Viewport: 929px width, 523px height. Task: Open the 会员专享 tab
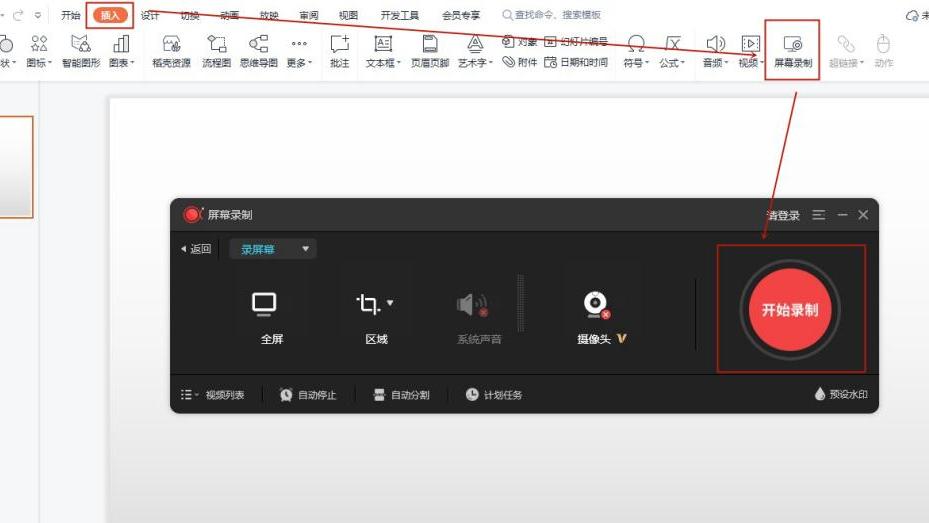(x=461, y=15)
